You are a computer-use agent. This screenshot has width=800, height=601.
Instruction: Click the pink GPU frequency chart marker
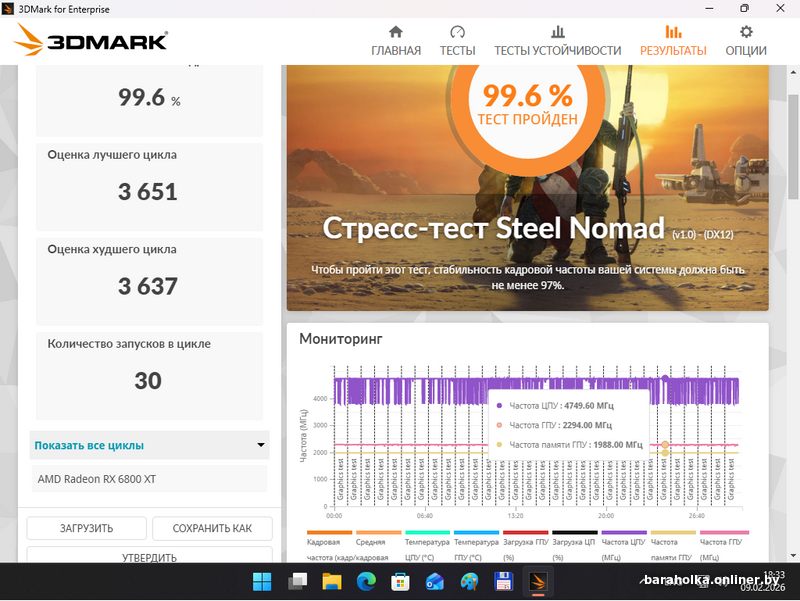(665, 445)
